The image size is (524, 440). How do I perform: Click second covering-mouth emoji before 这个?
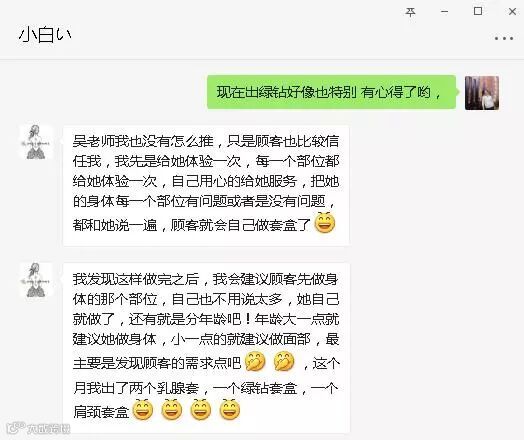click(x=284, y=361)
